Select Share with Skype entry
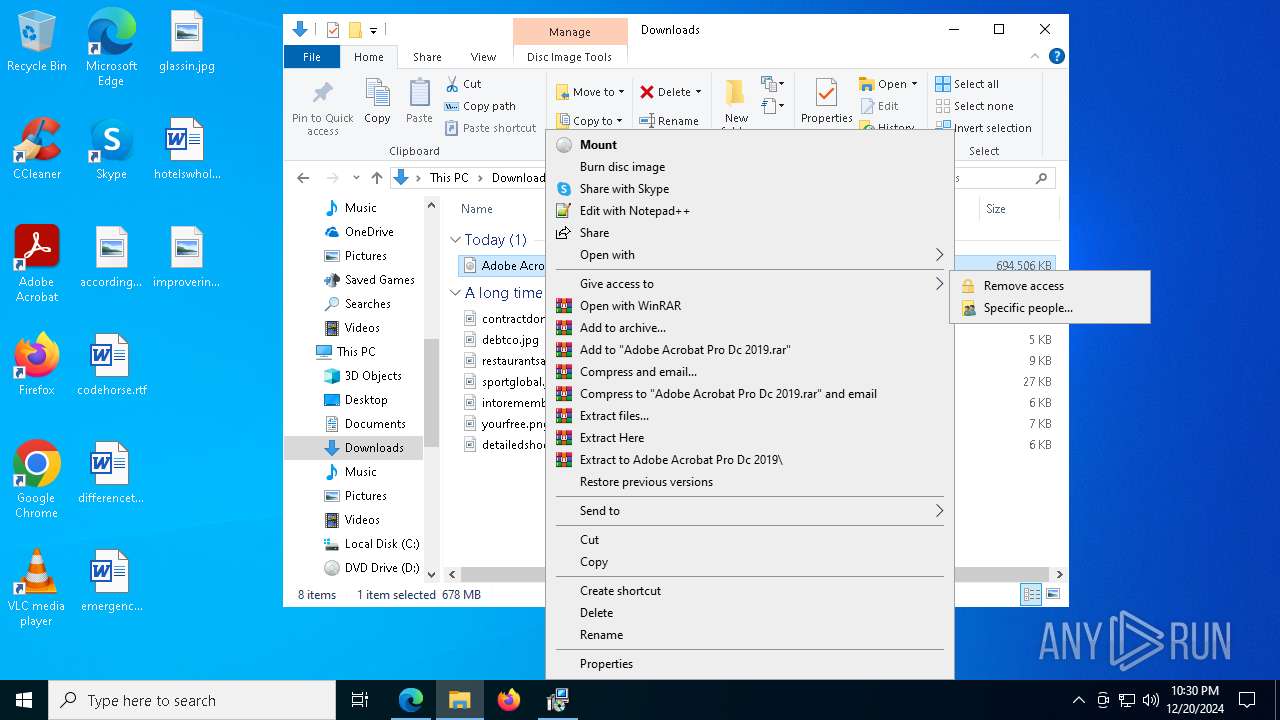This screenshot has height=720, width=1280. 624,189
